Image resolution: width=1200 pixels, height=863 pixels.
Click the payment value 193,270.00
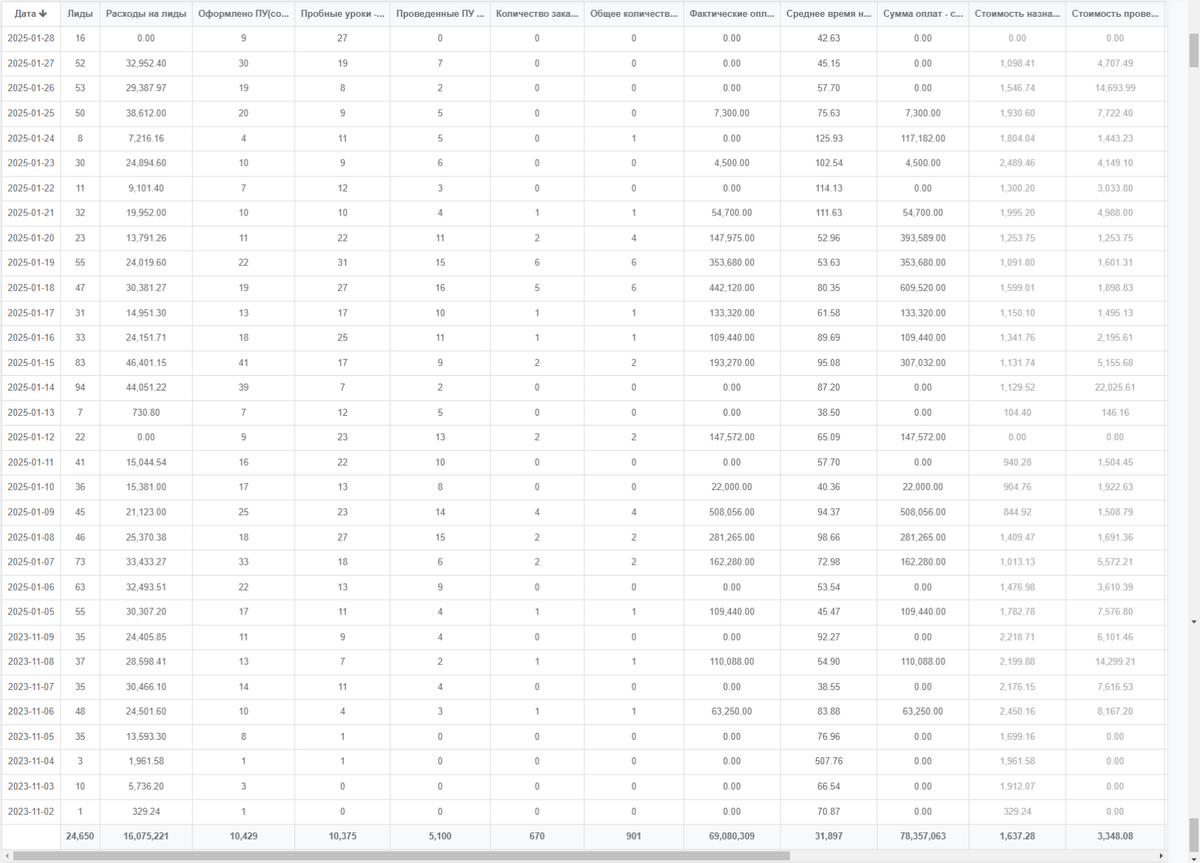click(731, 362)
